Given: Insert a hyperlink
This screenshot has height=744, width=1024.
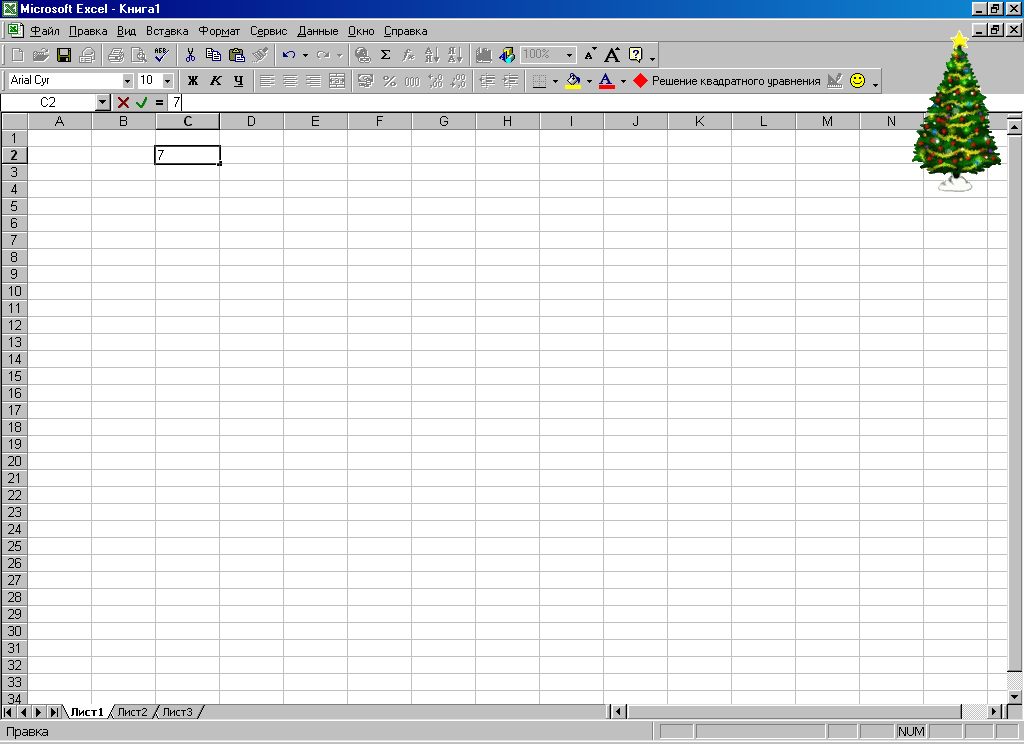Looking at the screenshot, I should 362,55.
